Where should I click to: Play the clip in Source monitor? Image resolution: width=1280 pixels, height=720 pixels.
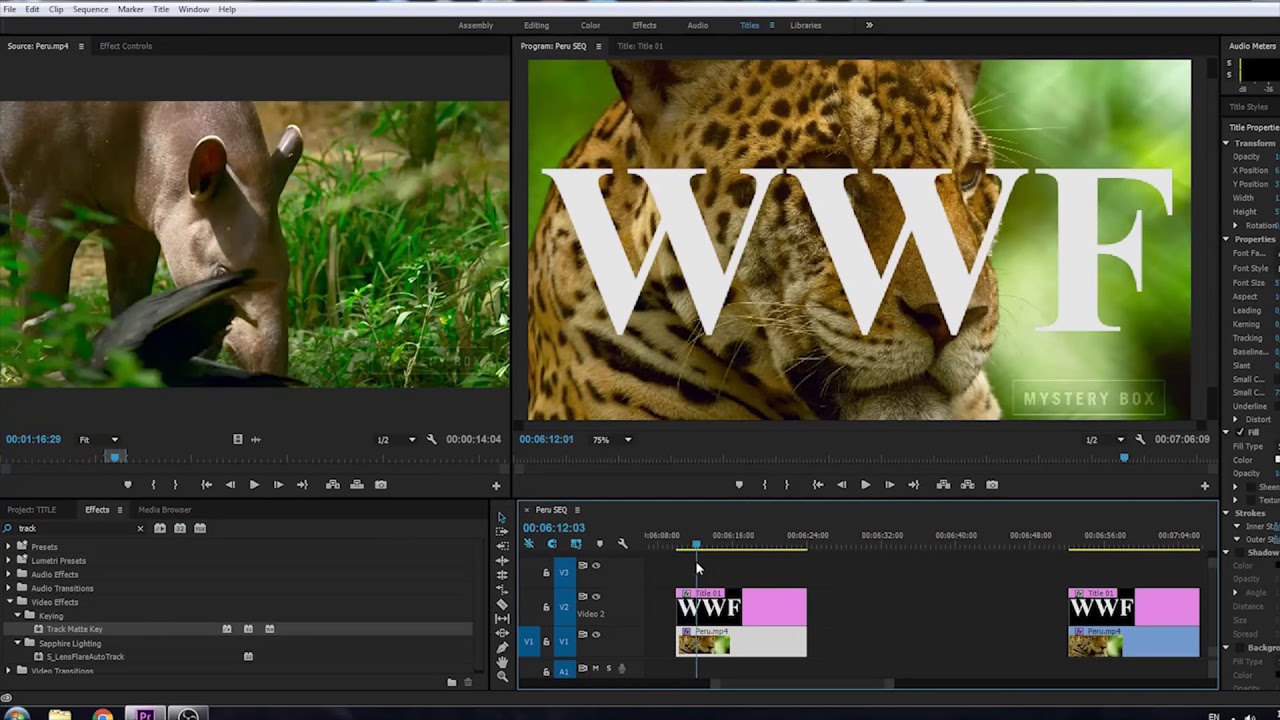[x=254, y=485]
